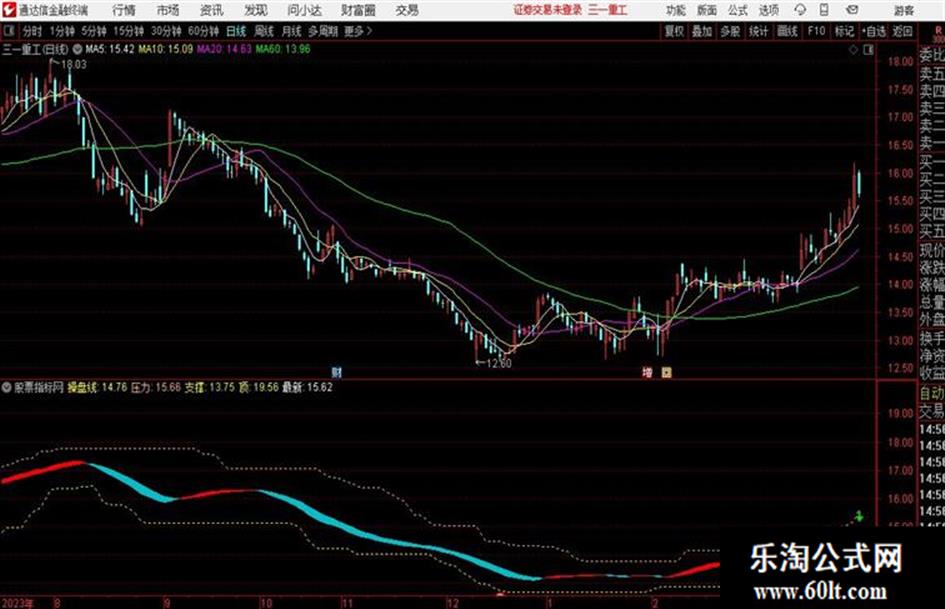Click 支撑: 13.75 indicator value
The height and width of the screenshot is (609, 945).
[209, 387]
